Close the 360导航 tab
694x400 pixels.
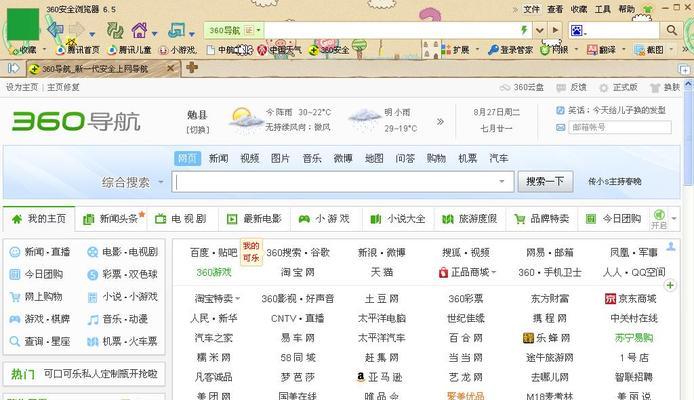[x=170, y=69]
